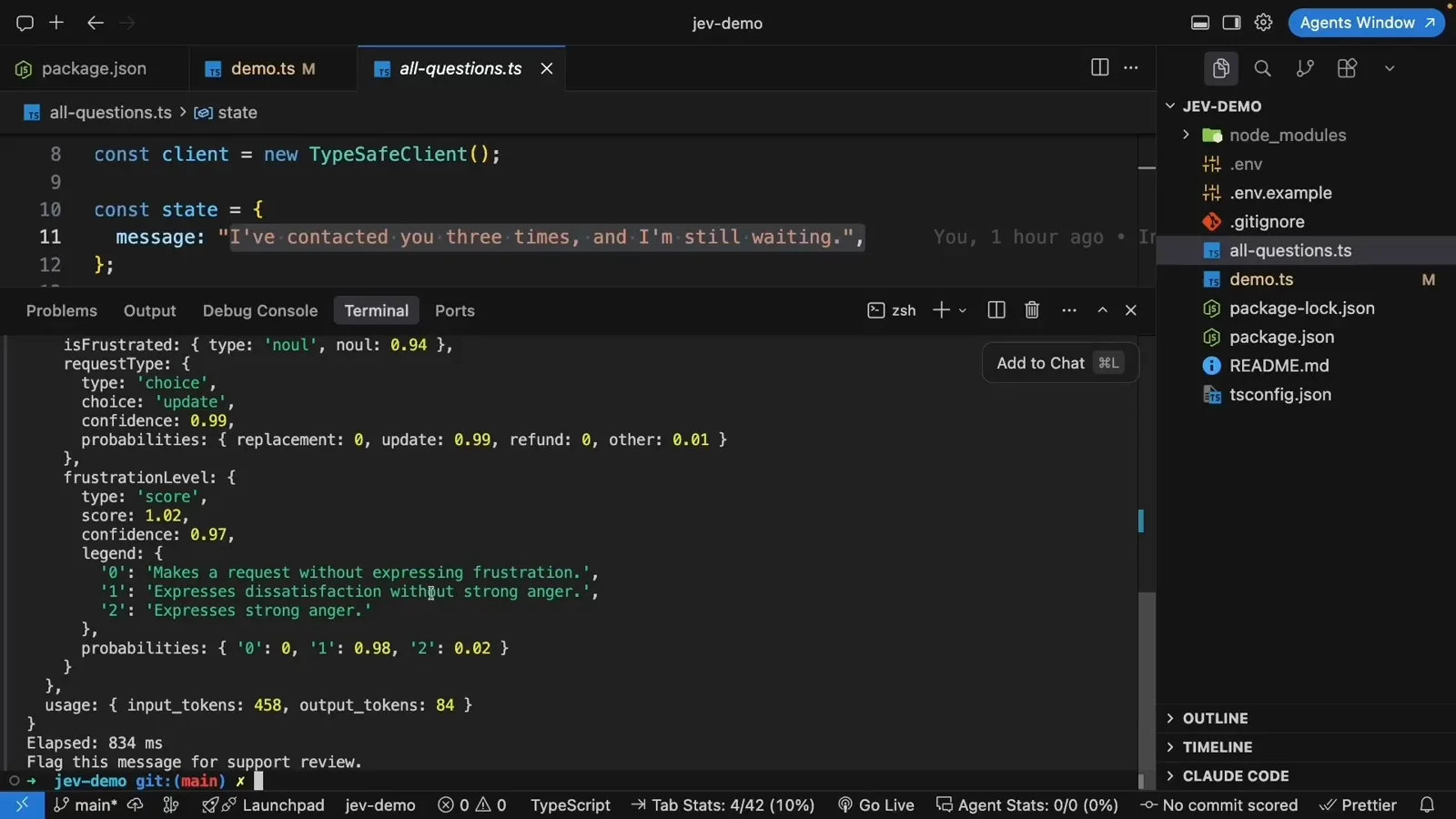Publish changes with the cloud upload icon
The width and height of the screenshot is (1456, 819).
tap(136, 805)
